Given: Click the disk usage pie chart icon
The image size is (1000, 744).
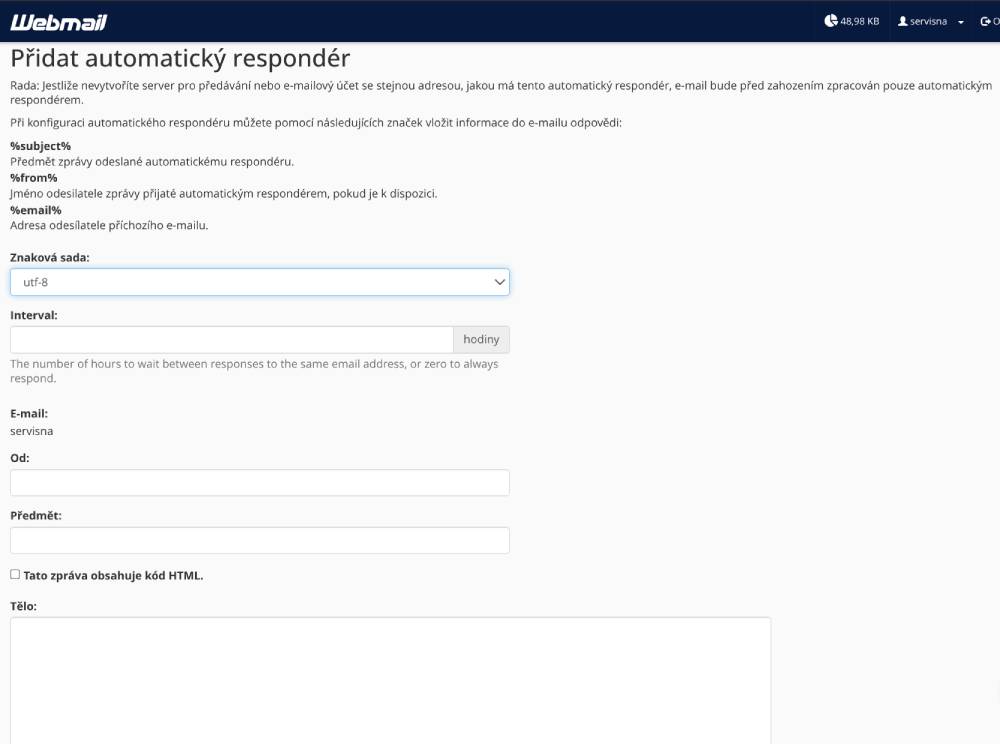Looking at the screenshot, I should coord(830,21).
